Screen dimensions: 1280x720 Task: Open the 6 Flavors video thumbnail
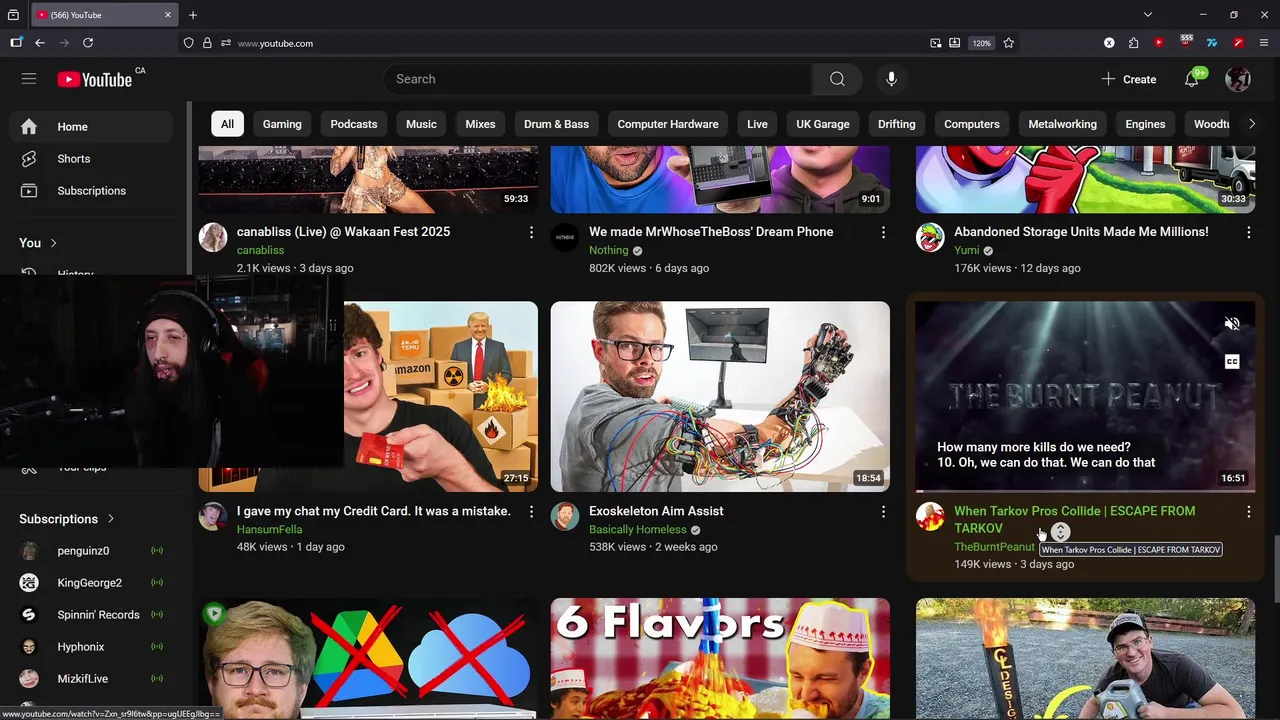pyautogui.click(x=720, y=658)
